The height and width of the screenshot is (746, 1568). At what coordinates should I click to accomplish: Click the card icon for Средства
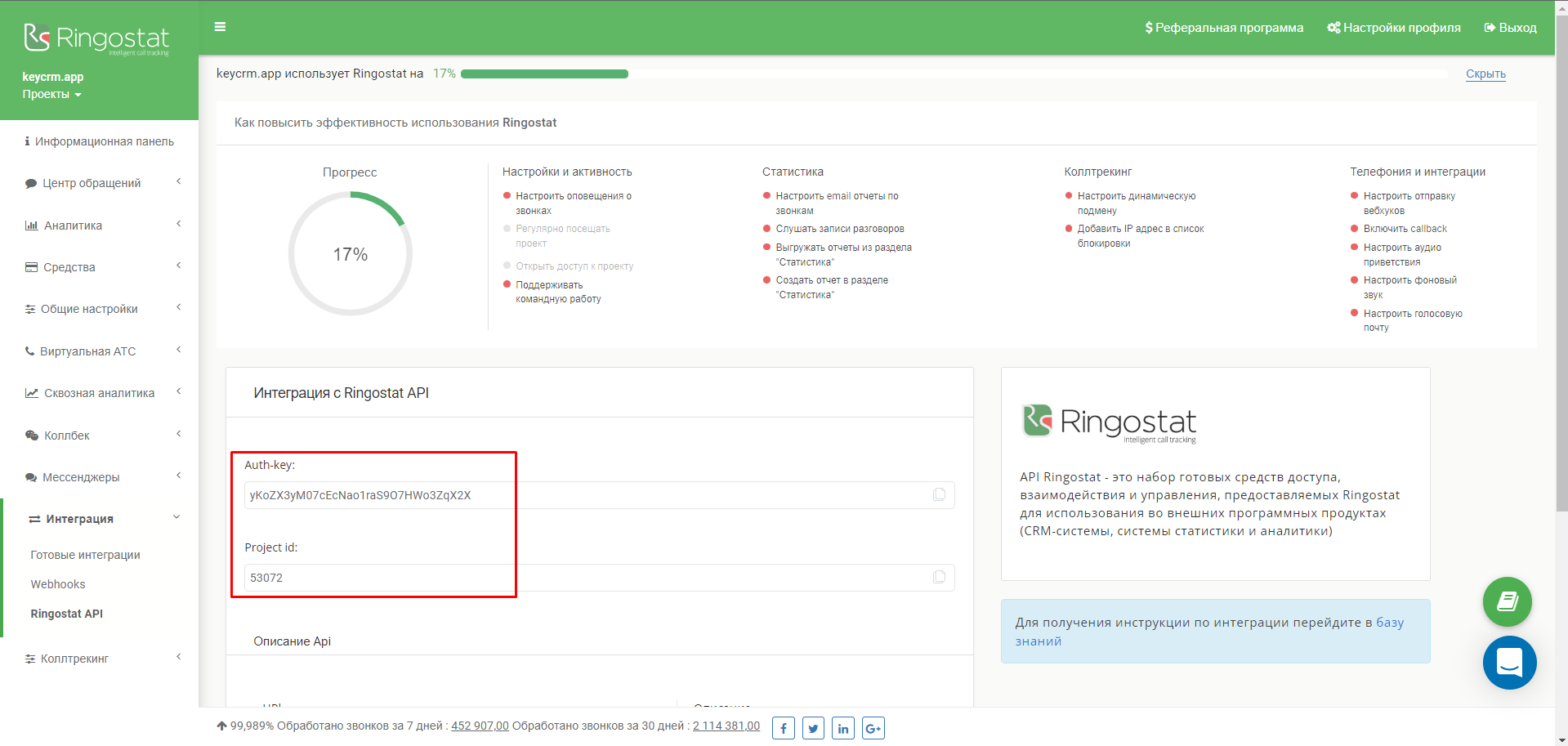31,267
